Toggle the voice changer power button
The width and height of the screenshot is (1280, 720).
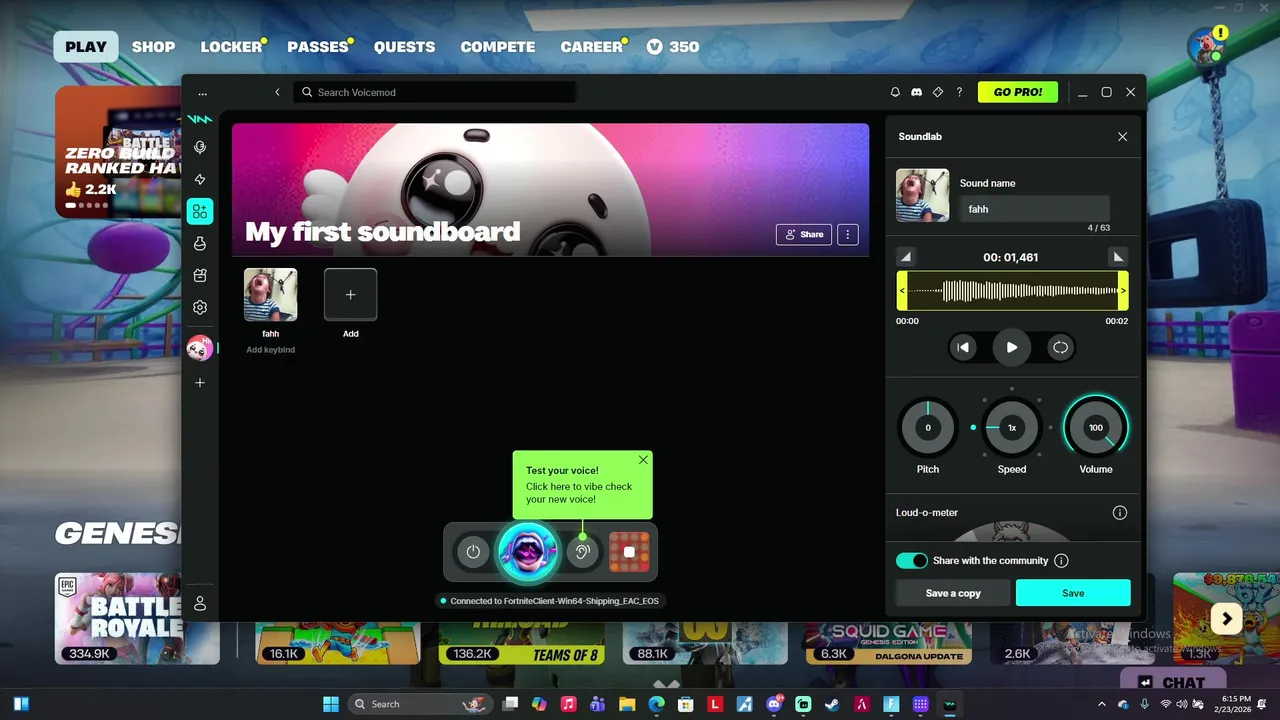pyautogui.click(x=473, y=551)
